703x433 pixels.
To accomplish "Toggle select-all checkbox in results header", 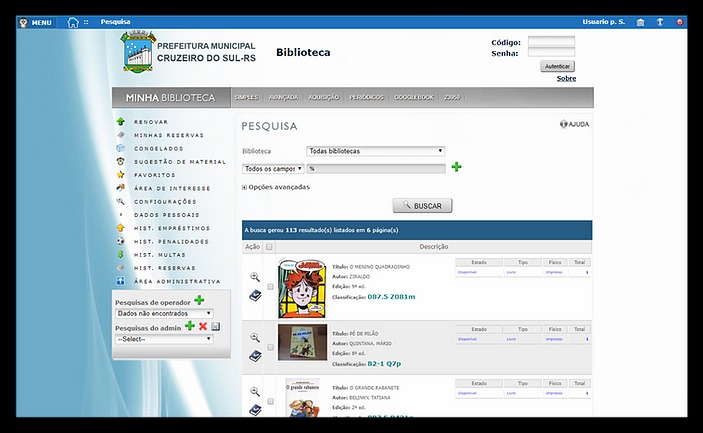I will (270, 247).
